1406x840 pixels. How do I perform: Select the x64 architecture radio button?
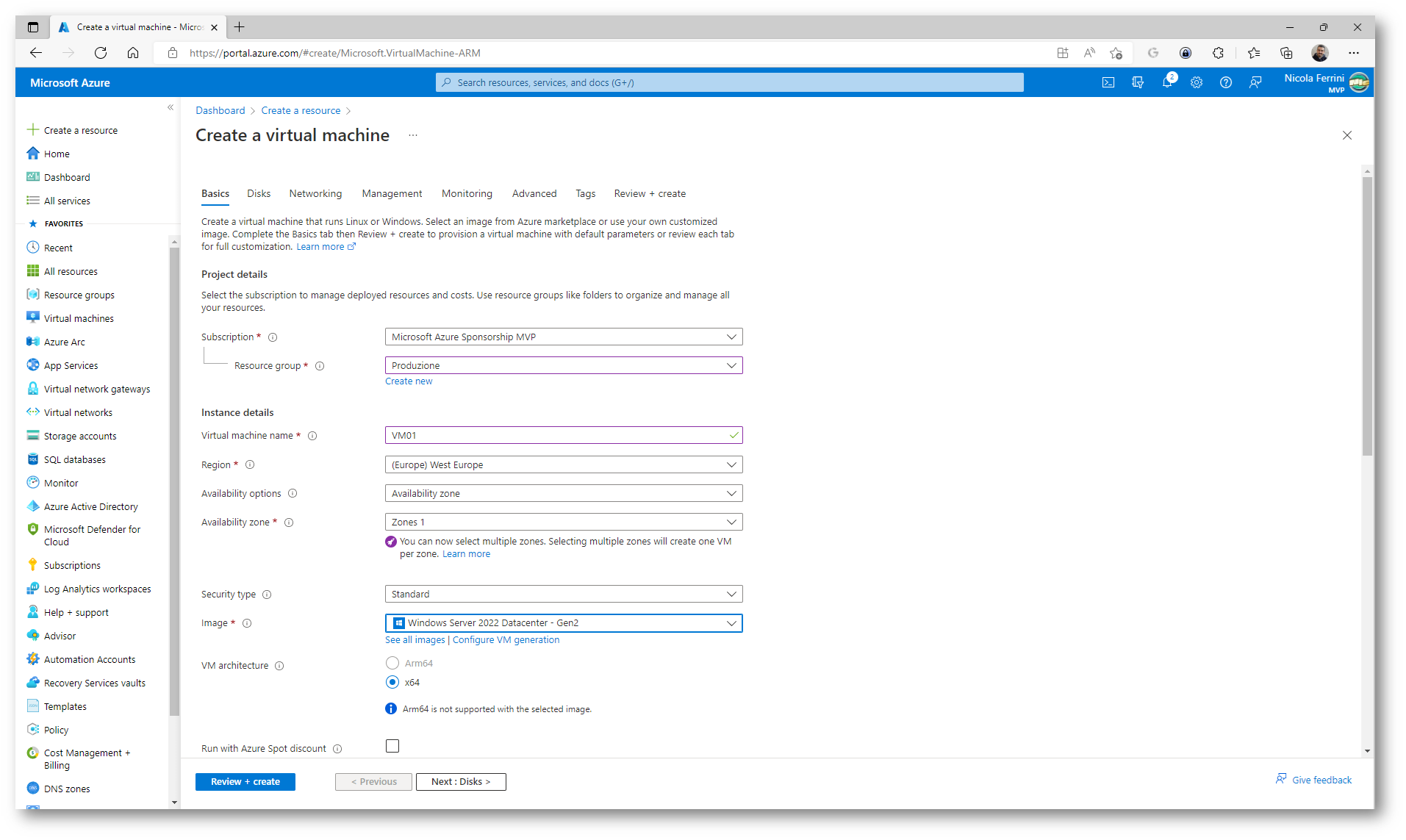tap(392, 682)
